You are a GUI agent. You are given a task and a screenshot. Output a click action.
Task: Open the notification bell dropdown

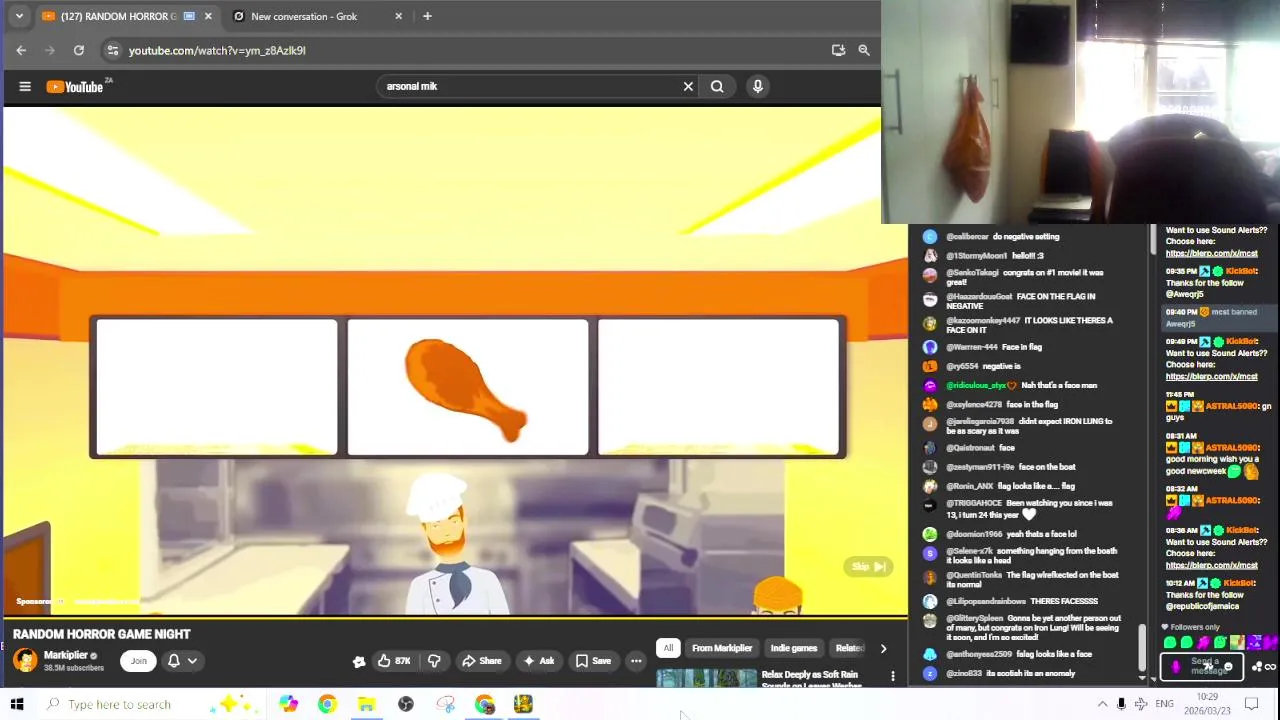coord(181,661)
